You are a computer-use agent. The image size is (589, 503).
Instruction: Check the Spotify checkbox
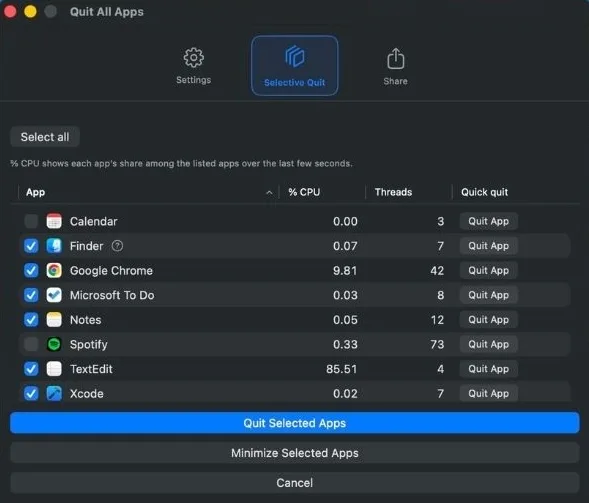pyautogui.click(x=31, y=344)
